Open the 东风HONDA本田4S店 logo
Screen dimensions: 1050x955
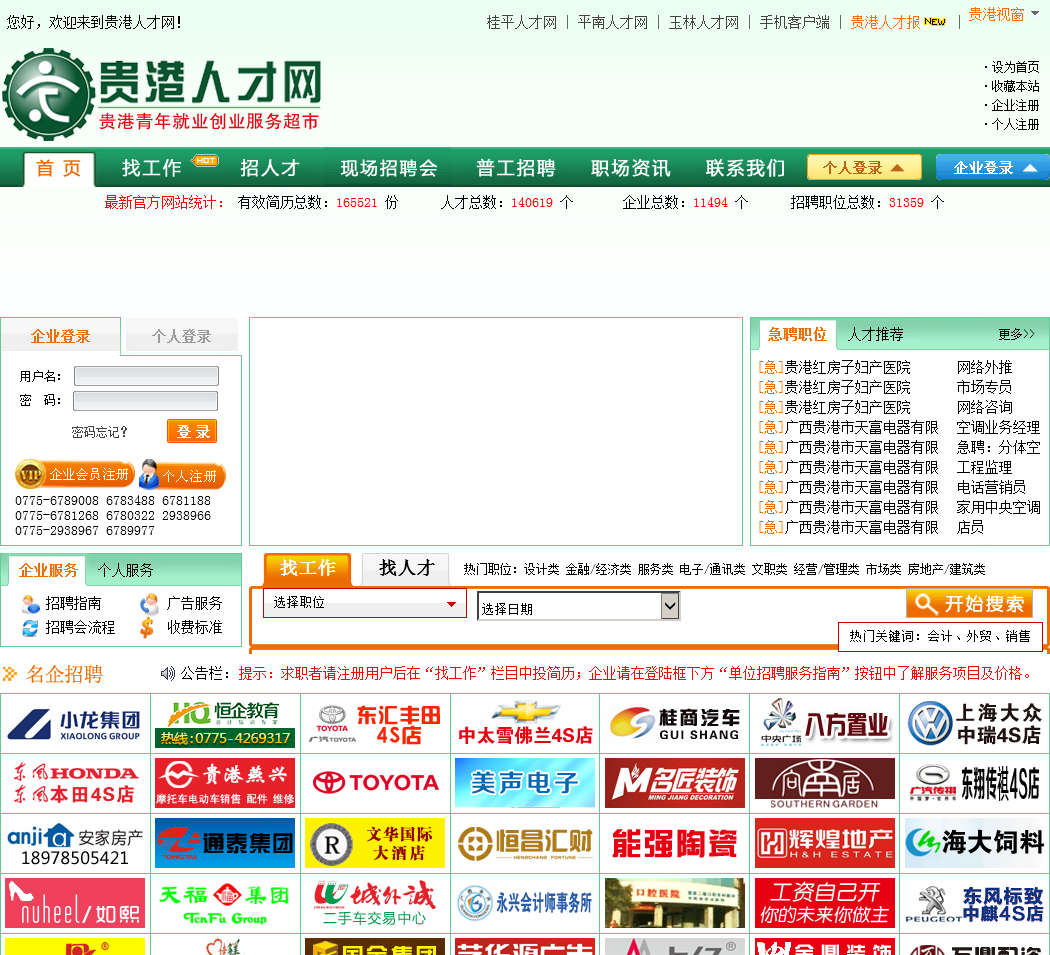click(x=75, y=783)
